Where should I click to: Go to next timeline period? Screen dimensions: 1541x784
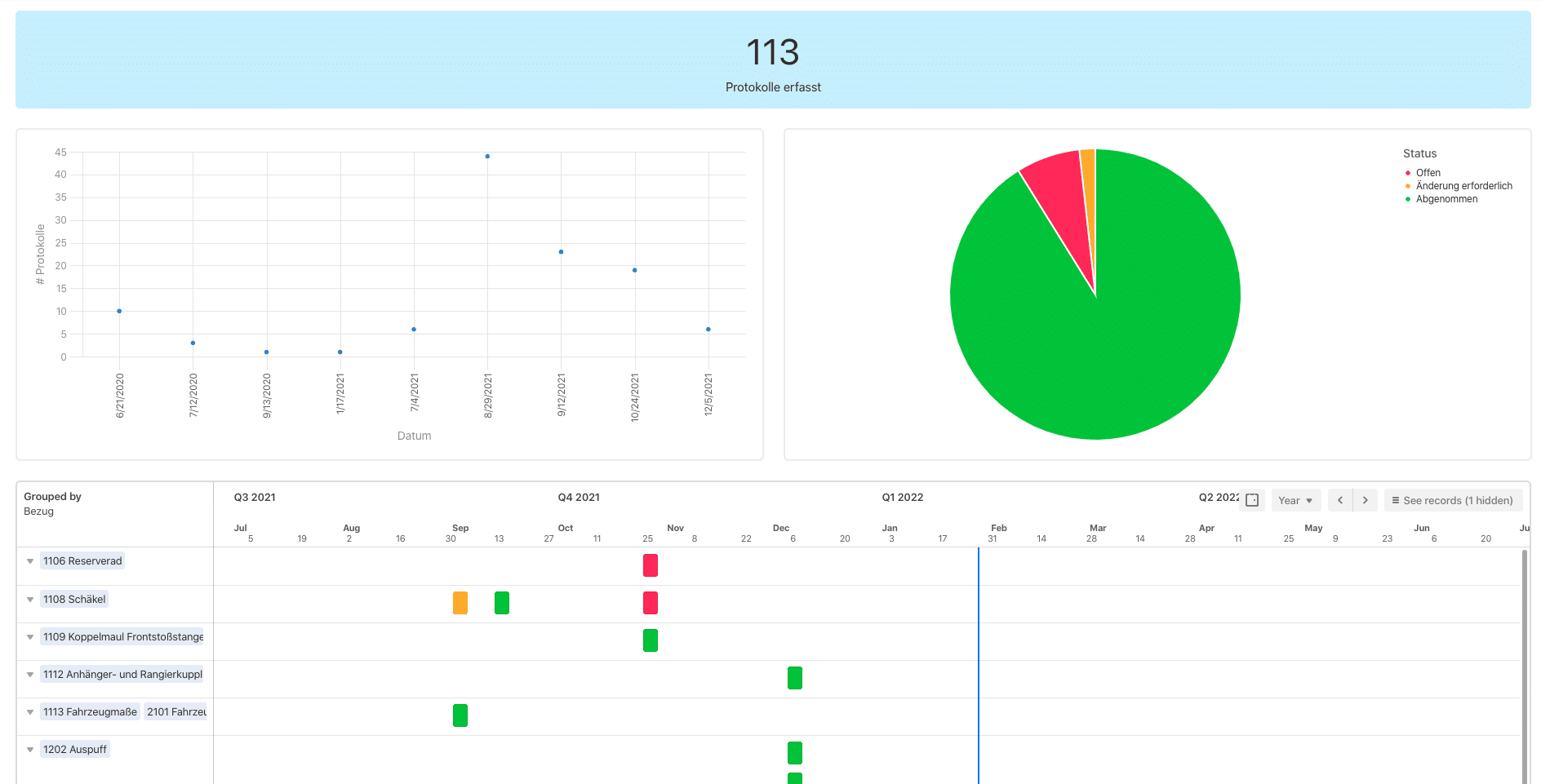click(x=1366, y=500)
